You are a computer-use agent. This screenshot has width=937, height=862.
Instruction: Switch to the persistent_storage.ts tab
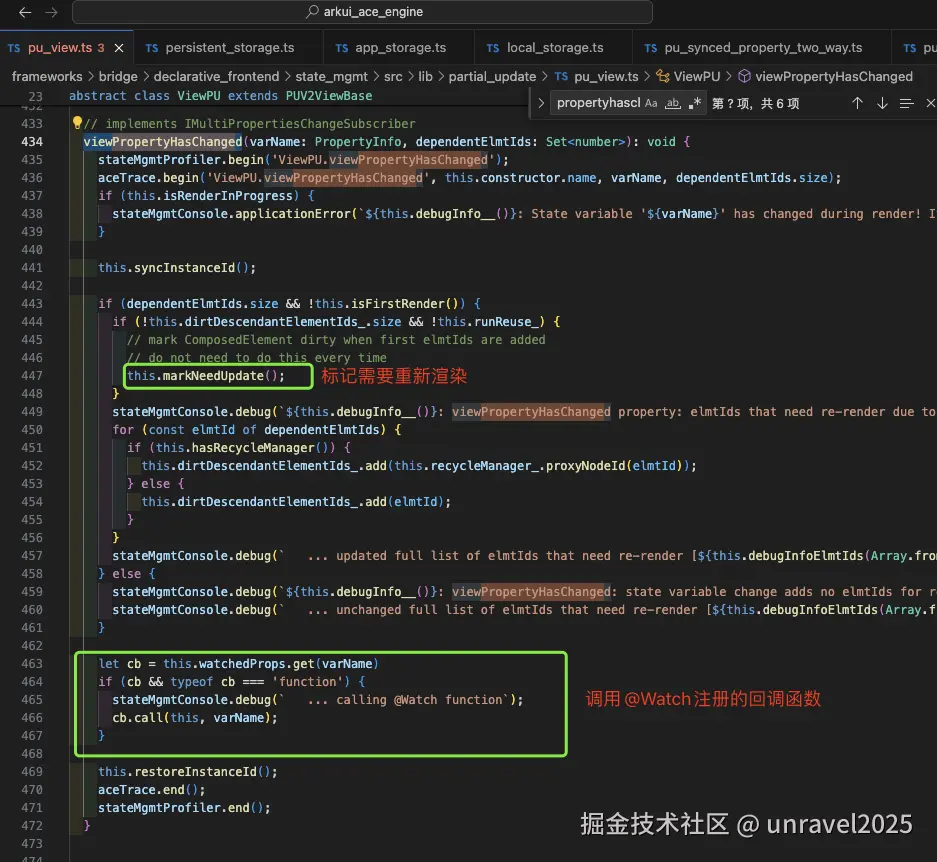click(229, 48)
